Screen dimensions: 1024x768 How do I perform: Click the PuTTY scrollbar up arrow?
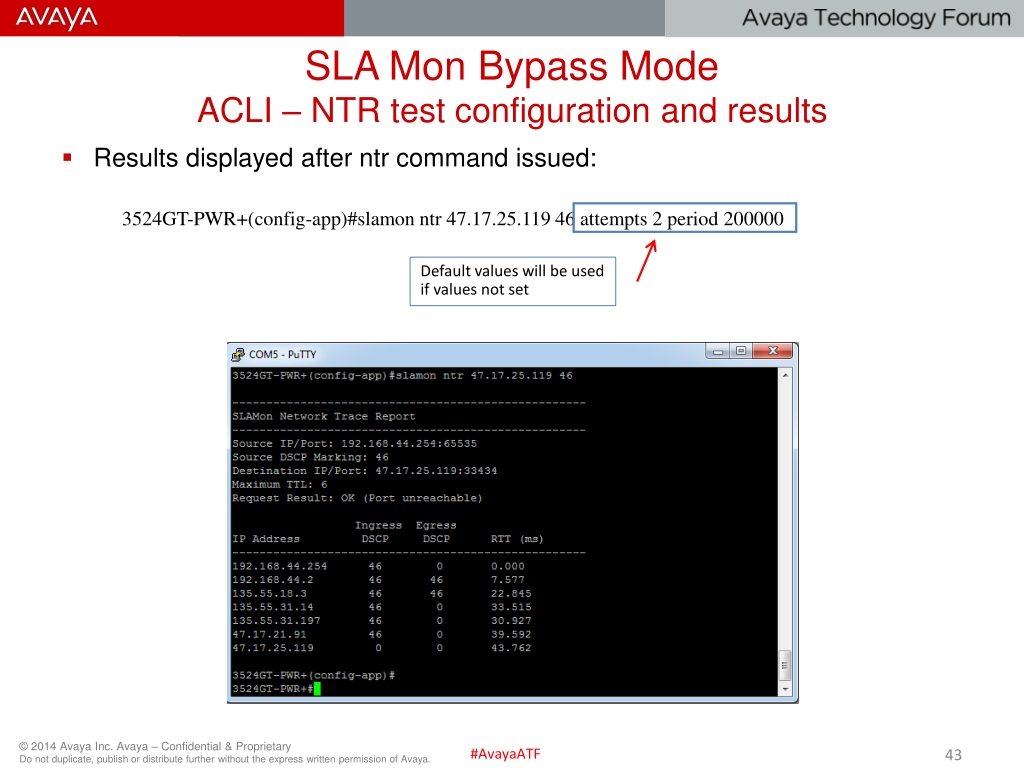[x=786, y=375]
